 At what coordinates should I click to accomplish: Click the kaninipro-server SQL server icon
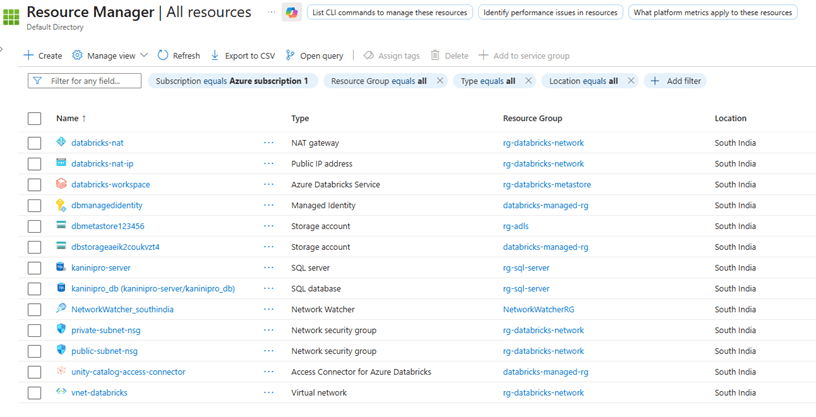(x=61, y=268)
